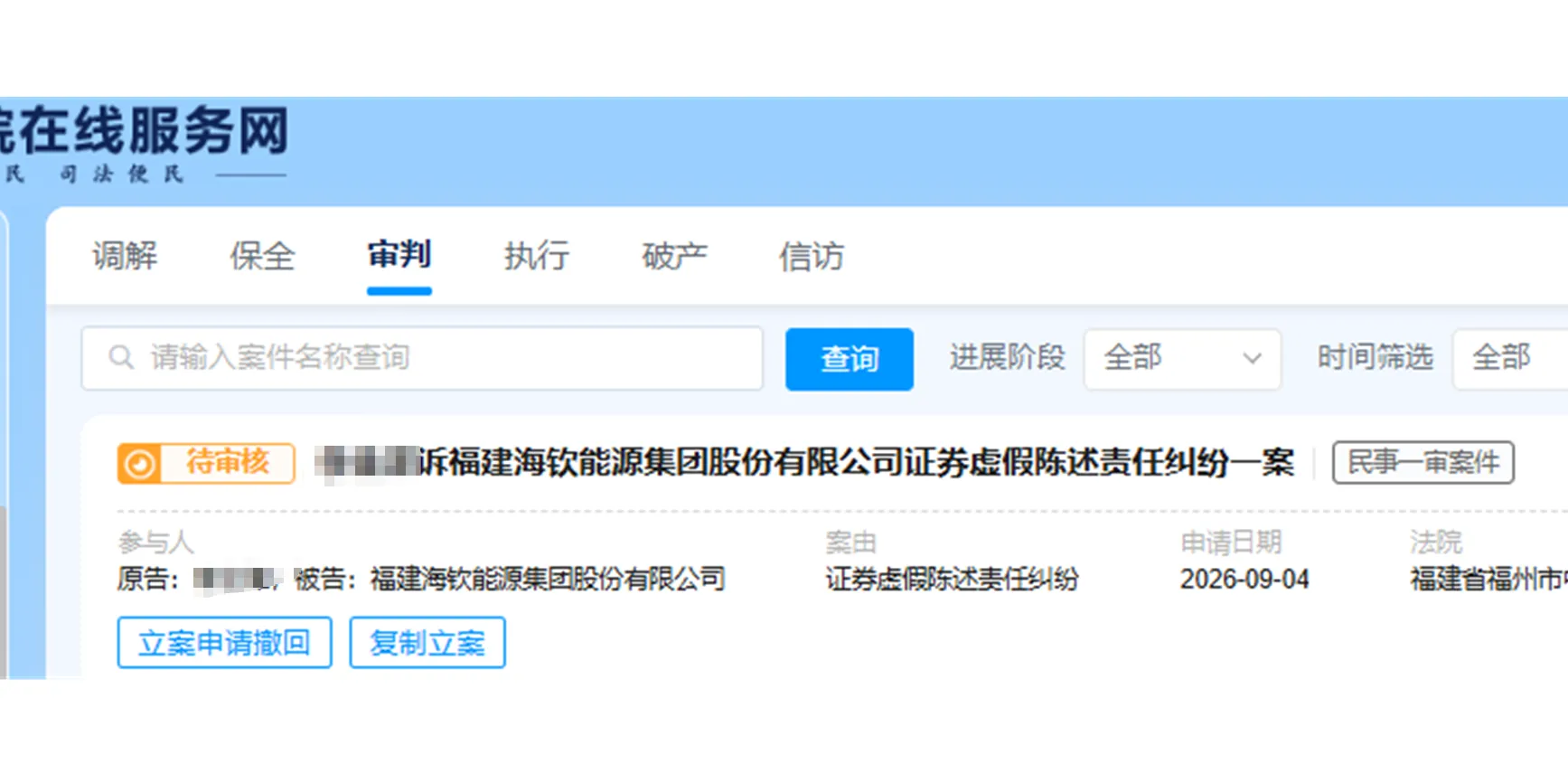Viewport: 1568px width, 783px height.
Task: Open the 福建海钦能源集团 case title
Action: 805,463
